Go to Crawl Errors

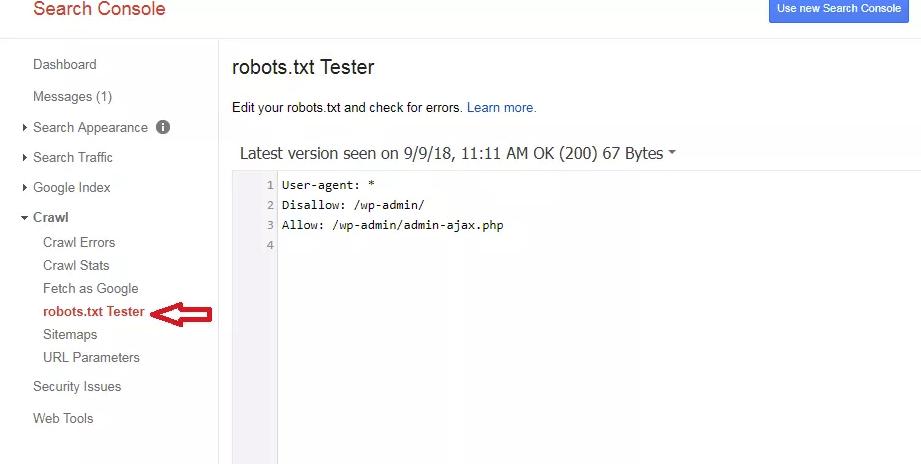[79, 243]
